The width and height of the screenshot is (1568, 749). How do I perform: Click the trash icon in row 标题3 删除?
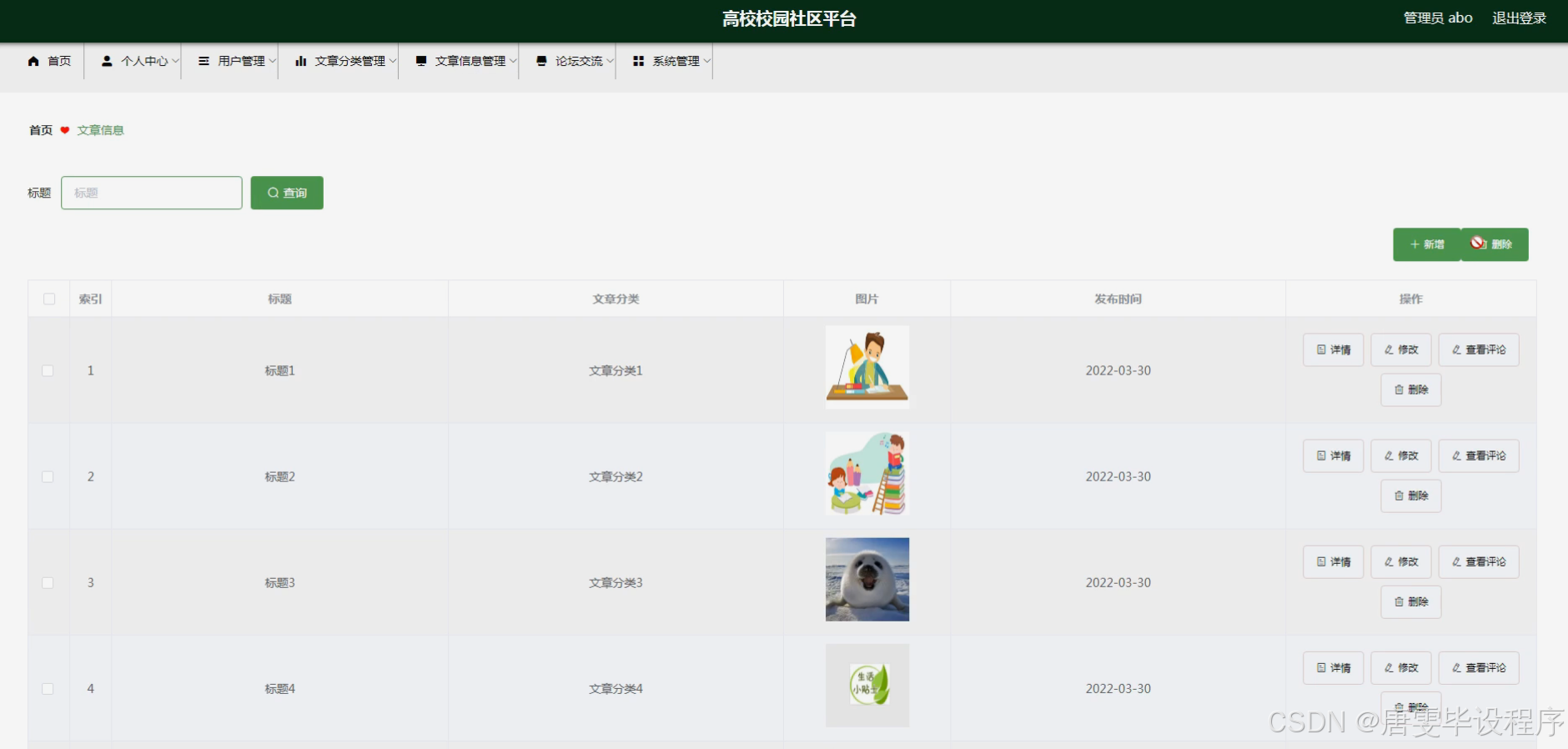click(x=1399, y=601)
